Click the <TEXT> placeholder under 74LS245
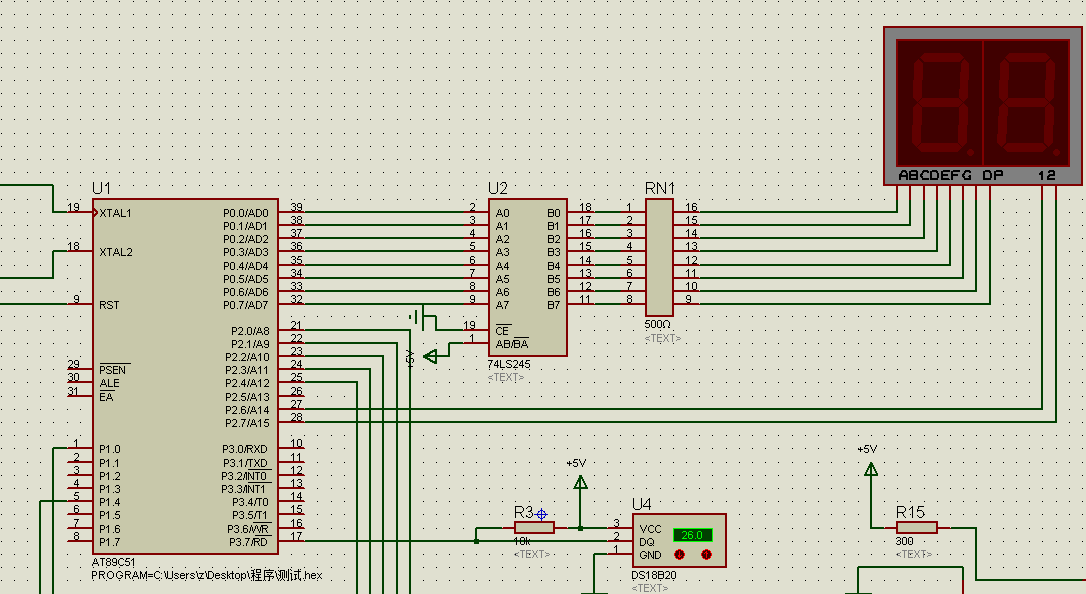 [506, 378]
